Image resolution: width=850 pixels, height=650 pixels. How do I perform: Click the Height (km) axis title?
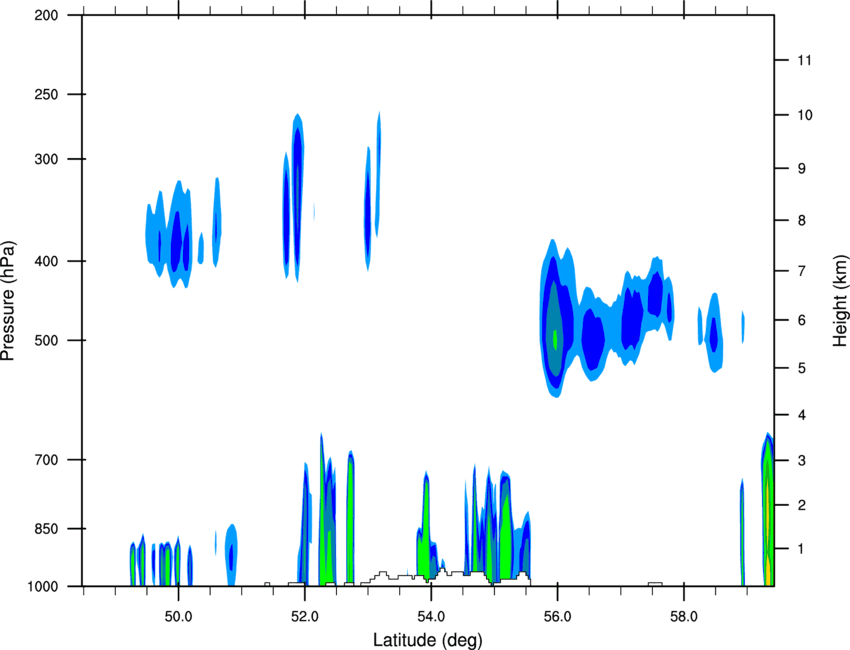(840, 300)
